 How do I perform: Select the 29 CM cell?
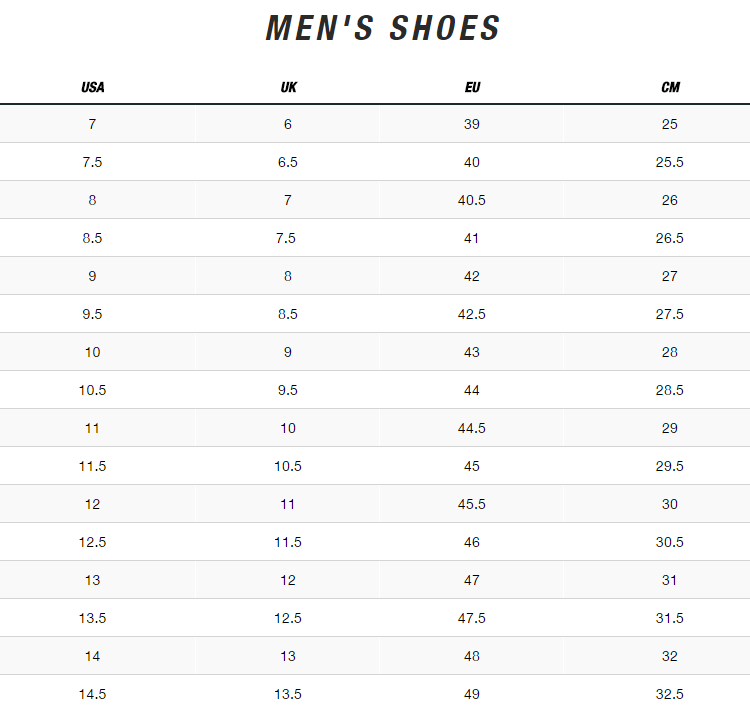point(670,428)
